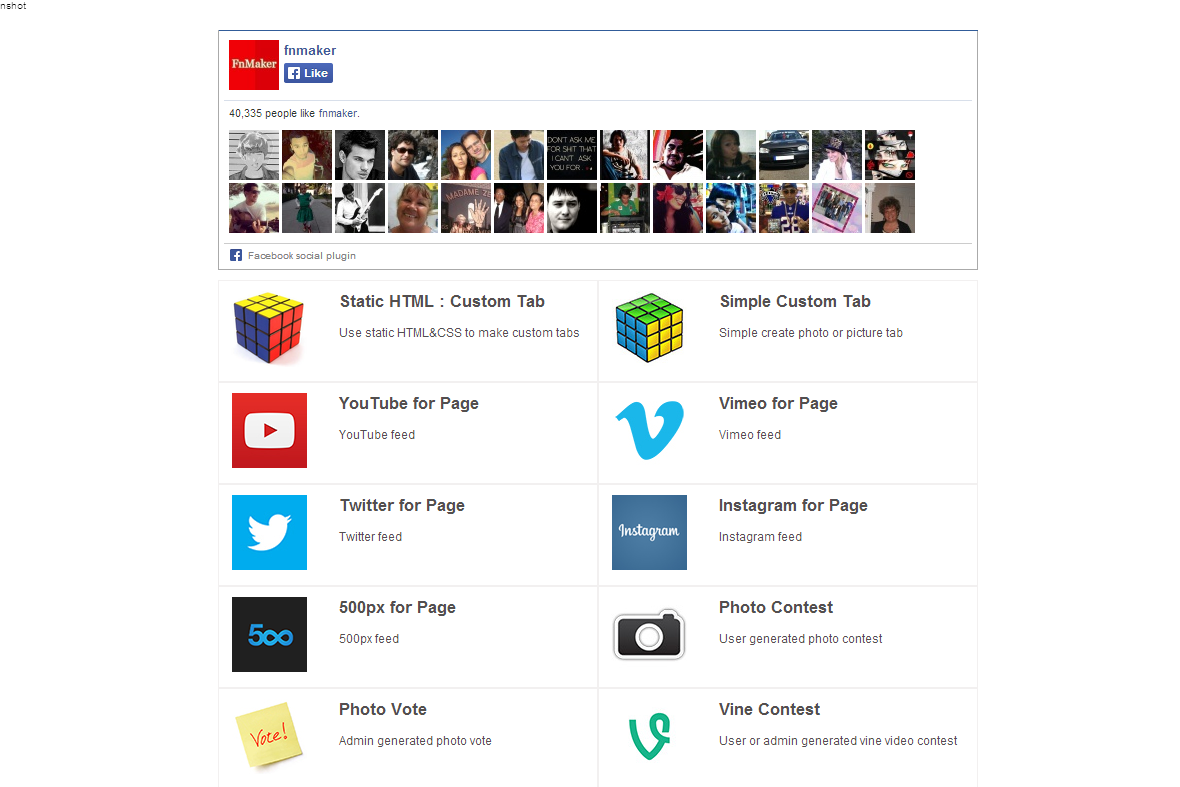Open the Facebook social plugin text link
The image size is (1180, 787).
pos(302,256)
